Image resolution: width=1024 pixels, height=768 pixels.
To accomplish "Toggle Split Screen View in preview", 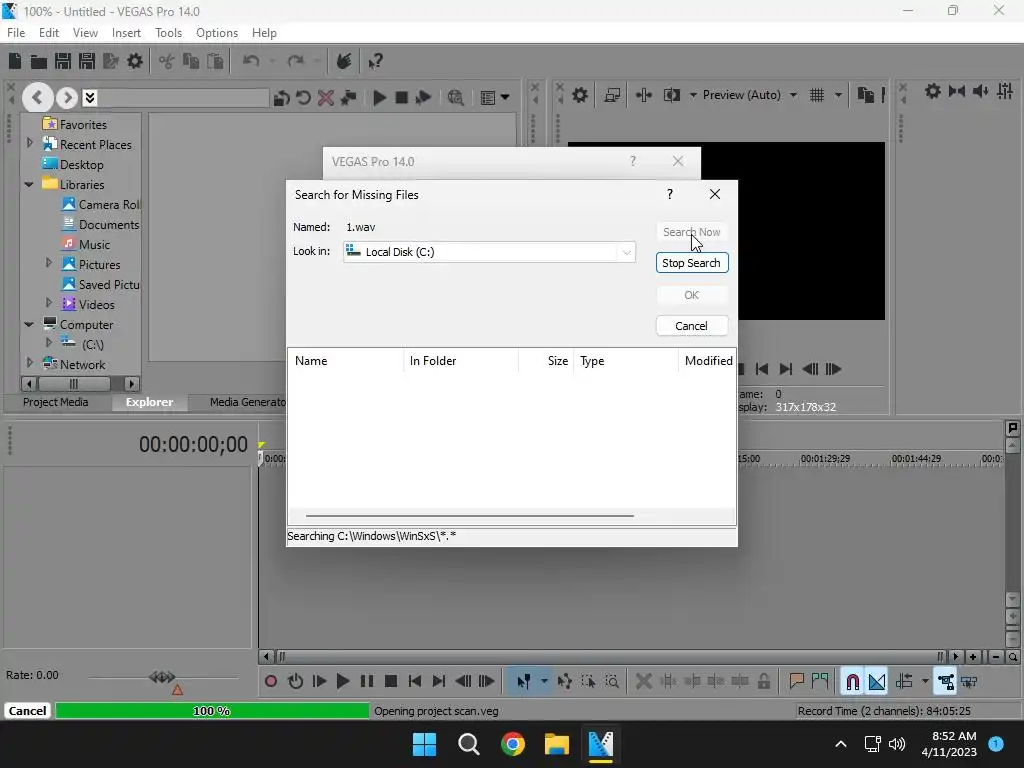I will [x=671, y=95].
